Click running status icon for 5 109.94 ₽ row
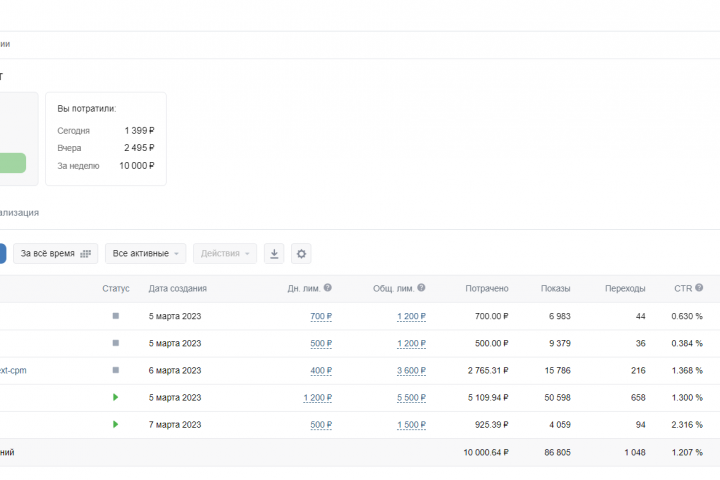Screen dimensions: 720x480 (116, 397)
